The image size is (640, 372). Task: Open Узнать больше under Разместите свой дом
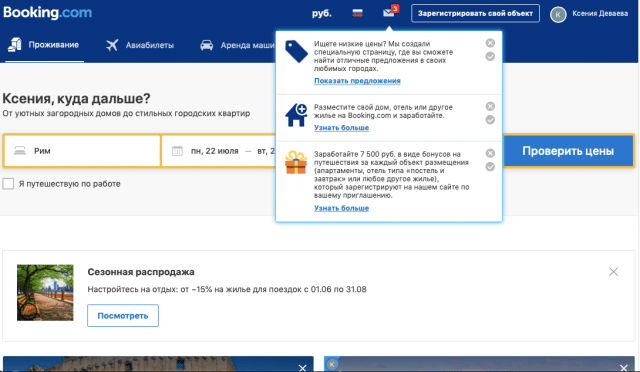[x=341, y=128]
